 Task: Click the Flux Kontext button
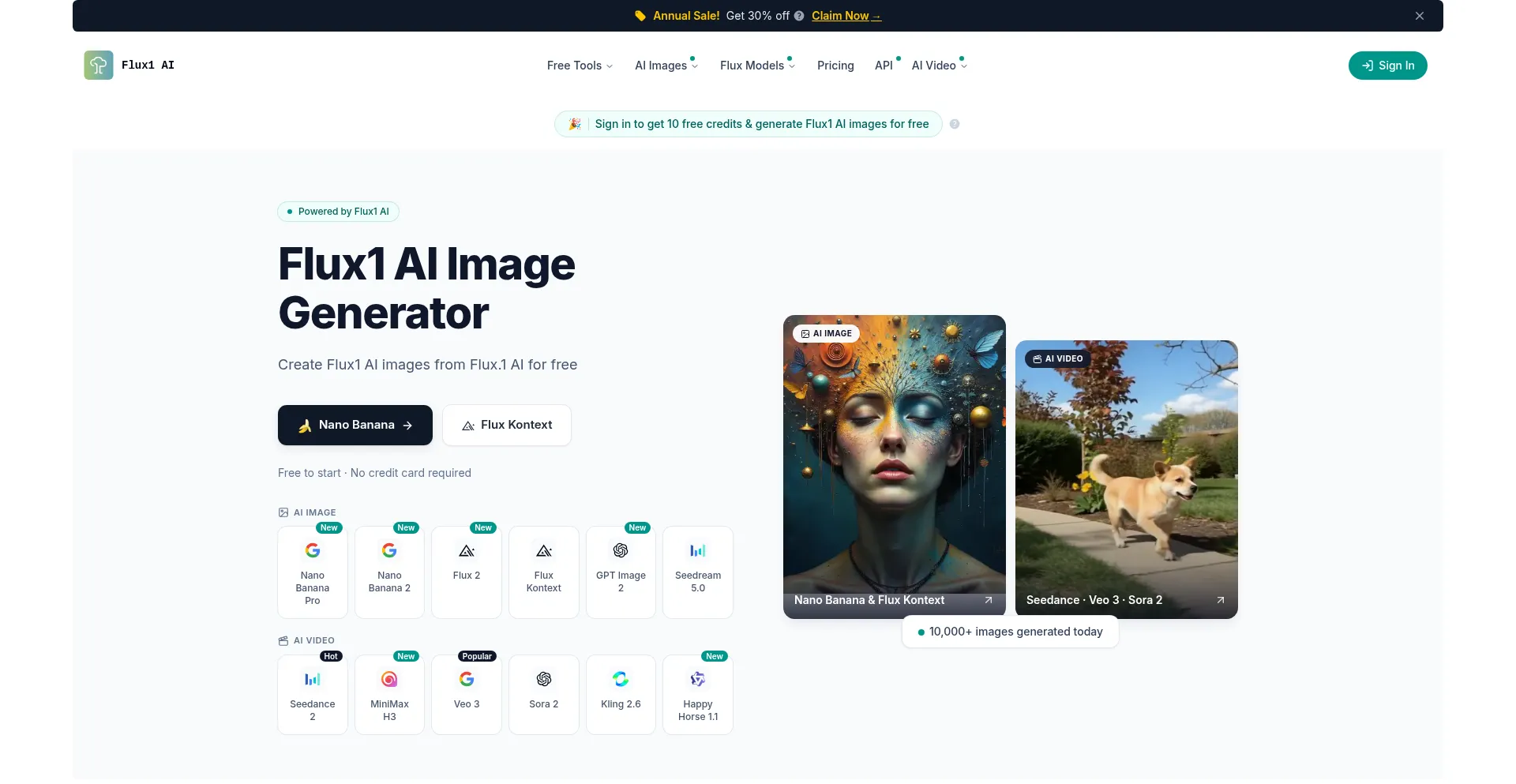tap(507, 425)
